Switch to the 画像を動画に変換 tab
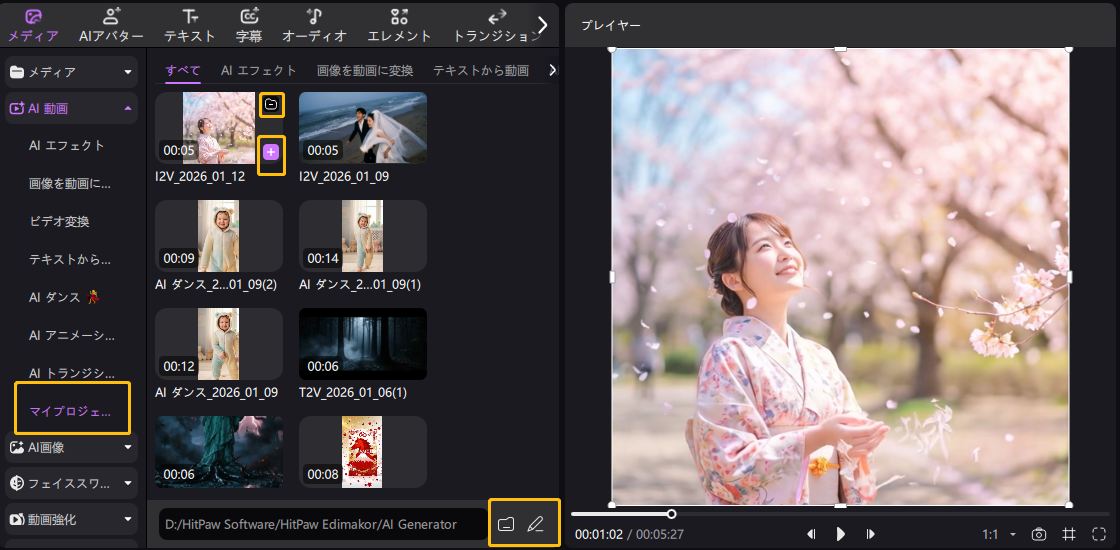 tap(365, 70)
